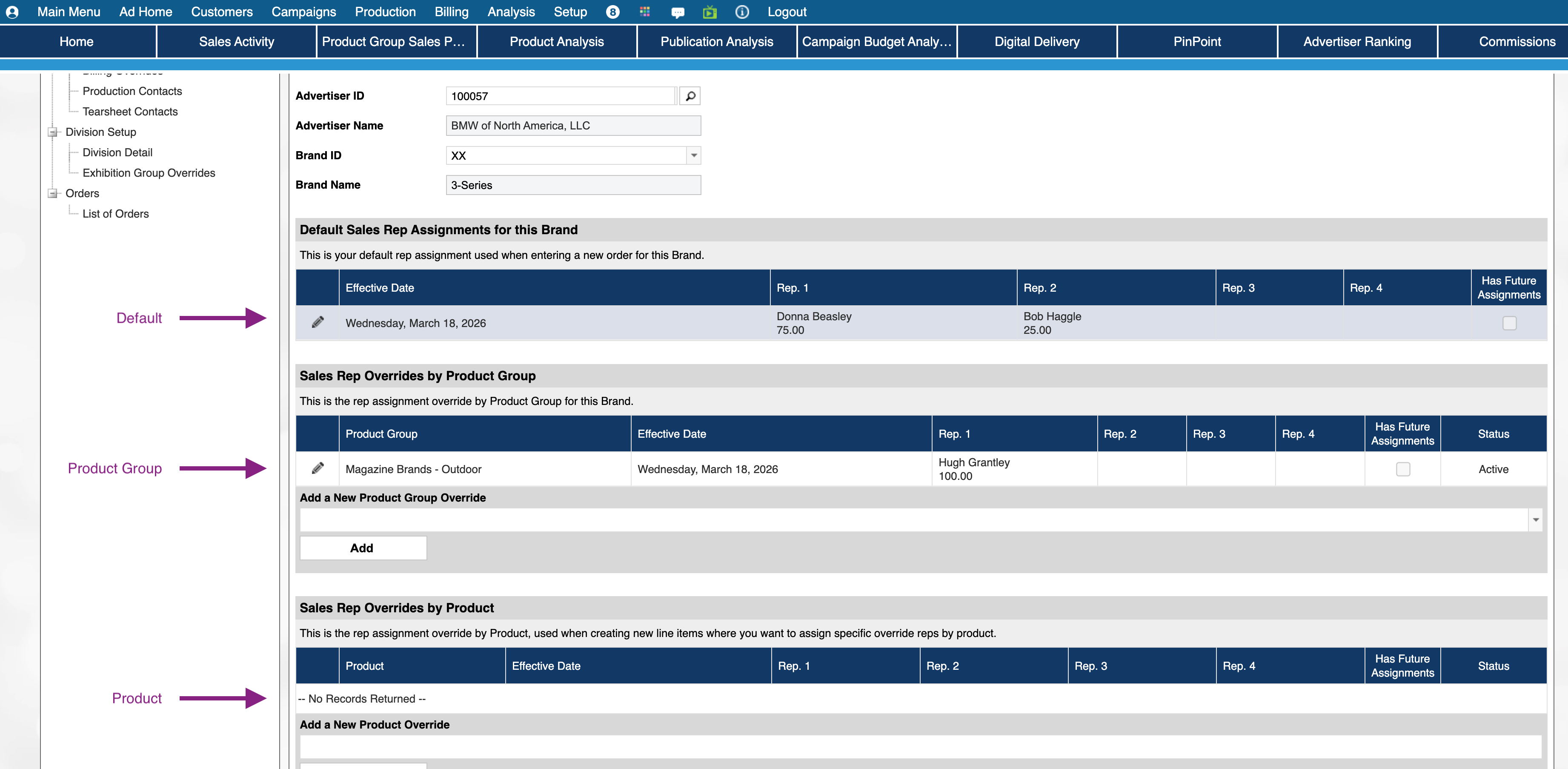Open the Brand ID dropdown

click(693, 156)
